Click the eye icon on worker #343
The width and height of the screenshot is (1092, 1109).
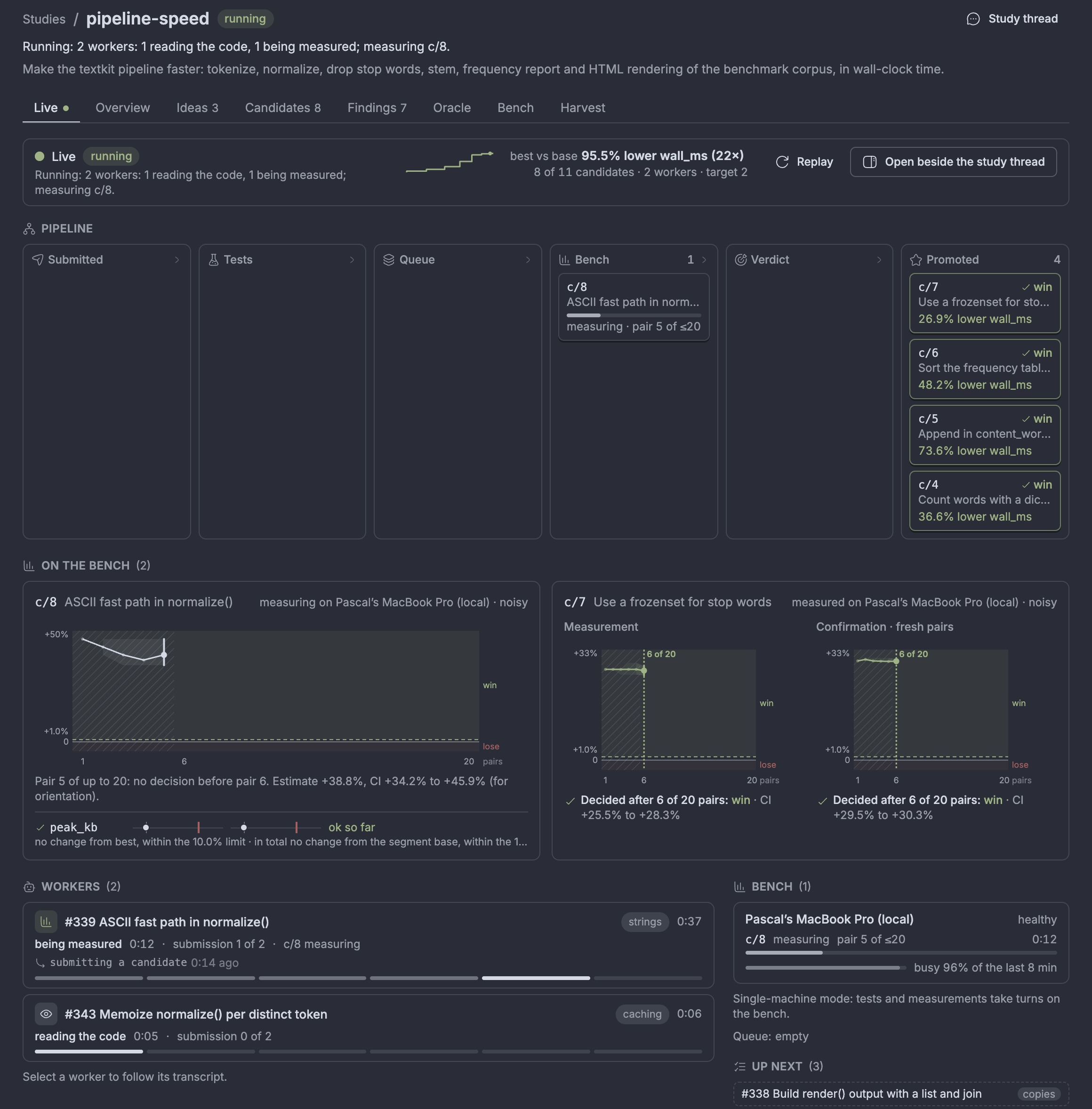(46, 1014)
